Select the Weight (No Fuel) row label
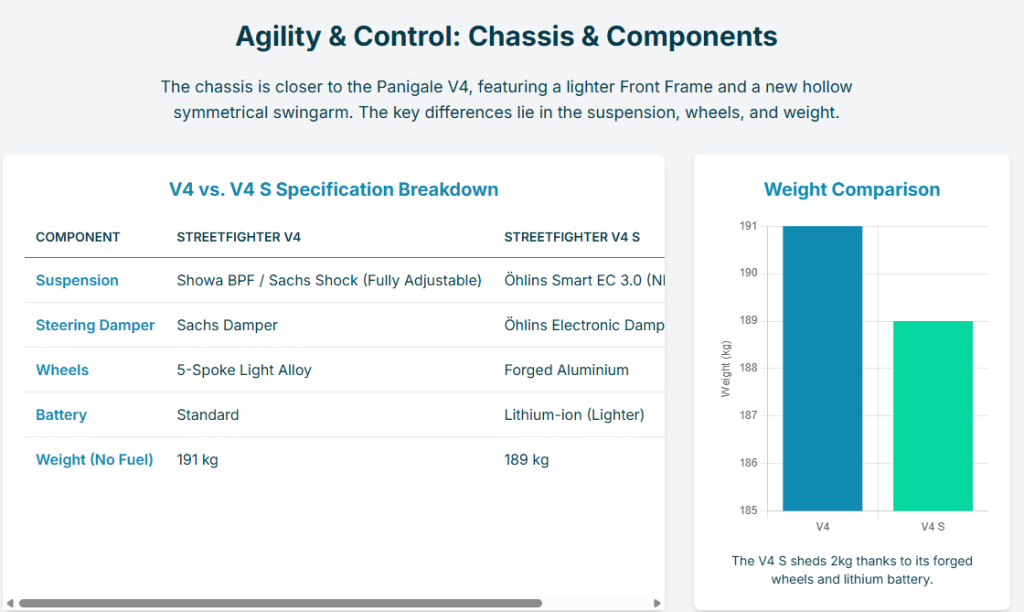Viewport: 1024px width, 612px height. [x=94, y=460]
